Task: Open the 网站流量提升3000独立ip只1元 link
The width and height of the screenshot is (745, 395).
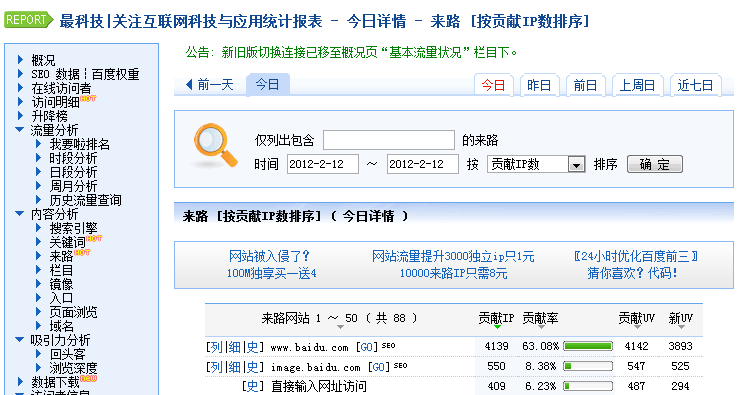Action: click(453, 256)
